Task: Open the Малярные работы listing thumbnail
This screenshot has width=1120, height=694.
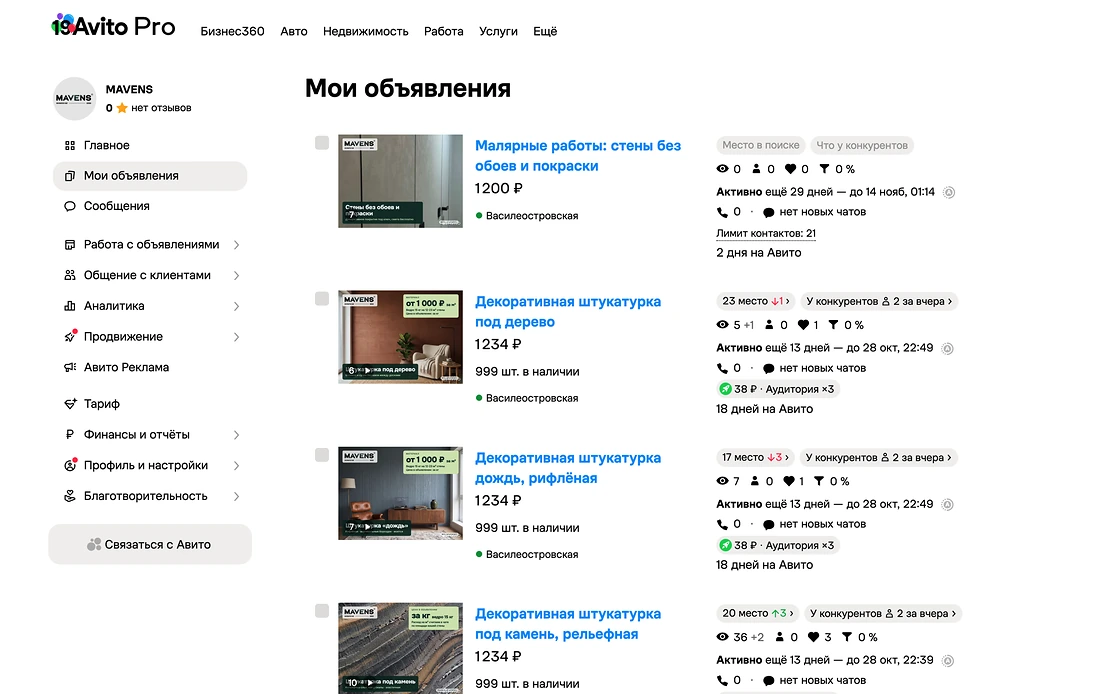Action: [400, 181]
